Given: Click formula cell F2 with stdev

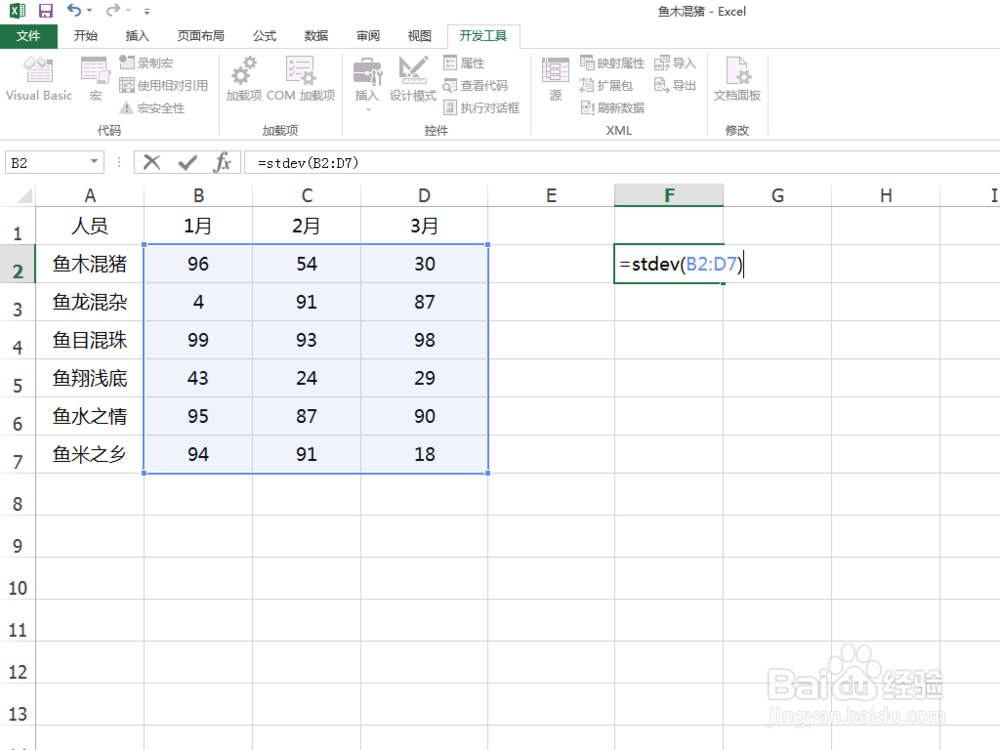Looking at the screenshot, I should click(669, 263).
